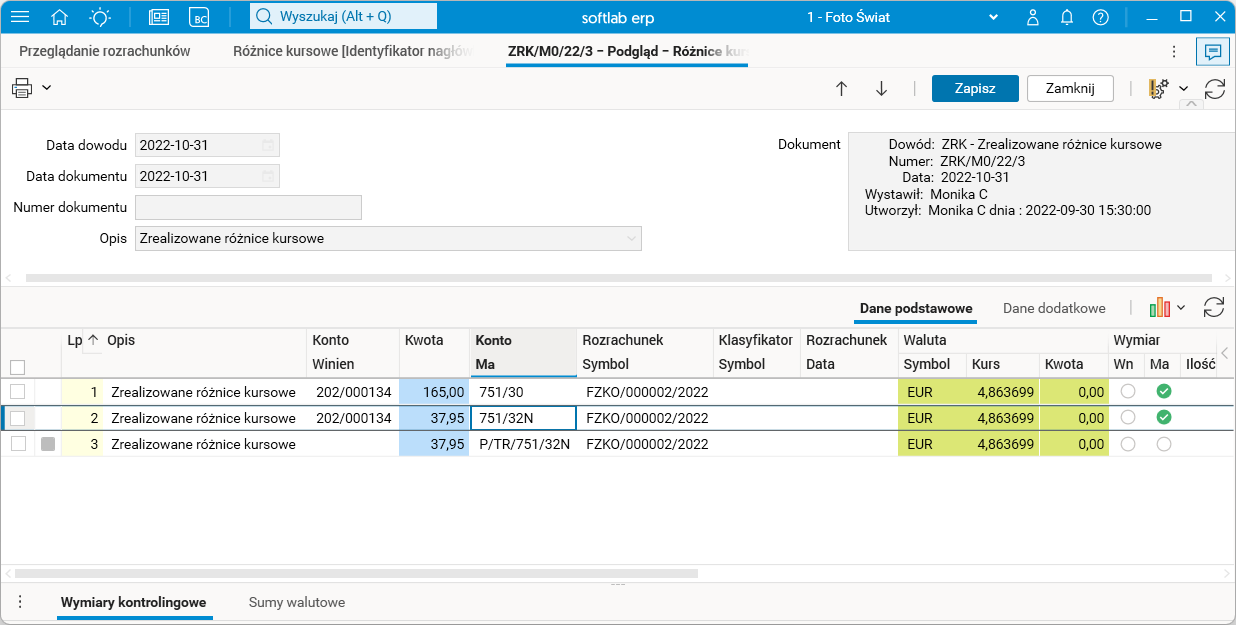Viewport: 1236px width, 625px height.
Task: Move to next record with down arrow
Action: coord(881,88)
